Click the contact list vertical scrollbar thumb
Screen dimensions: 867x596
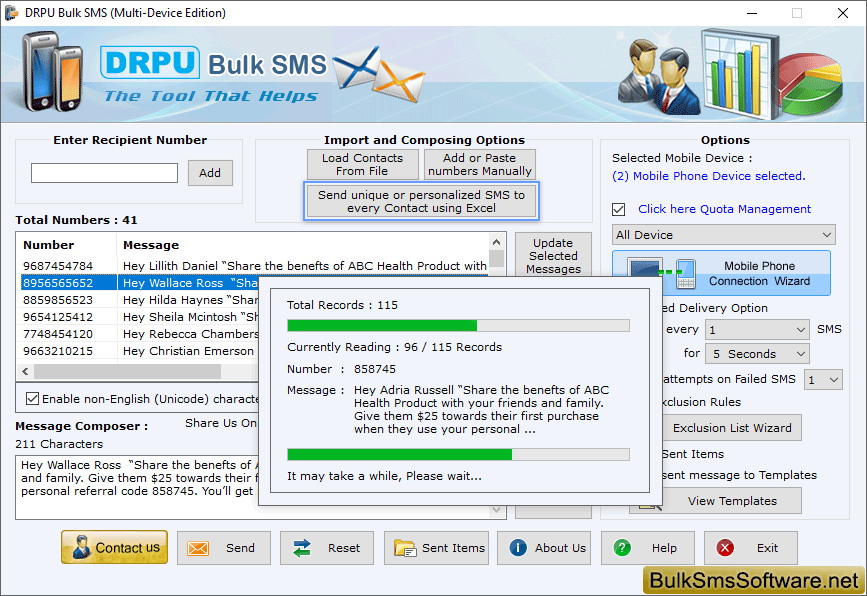click(497, 258)
